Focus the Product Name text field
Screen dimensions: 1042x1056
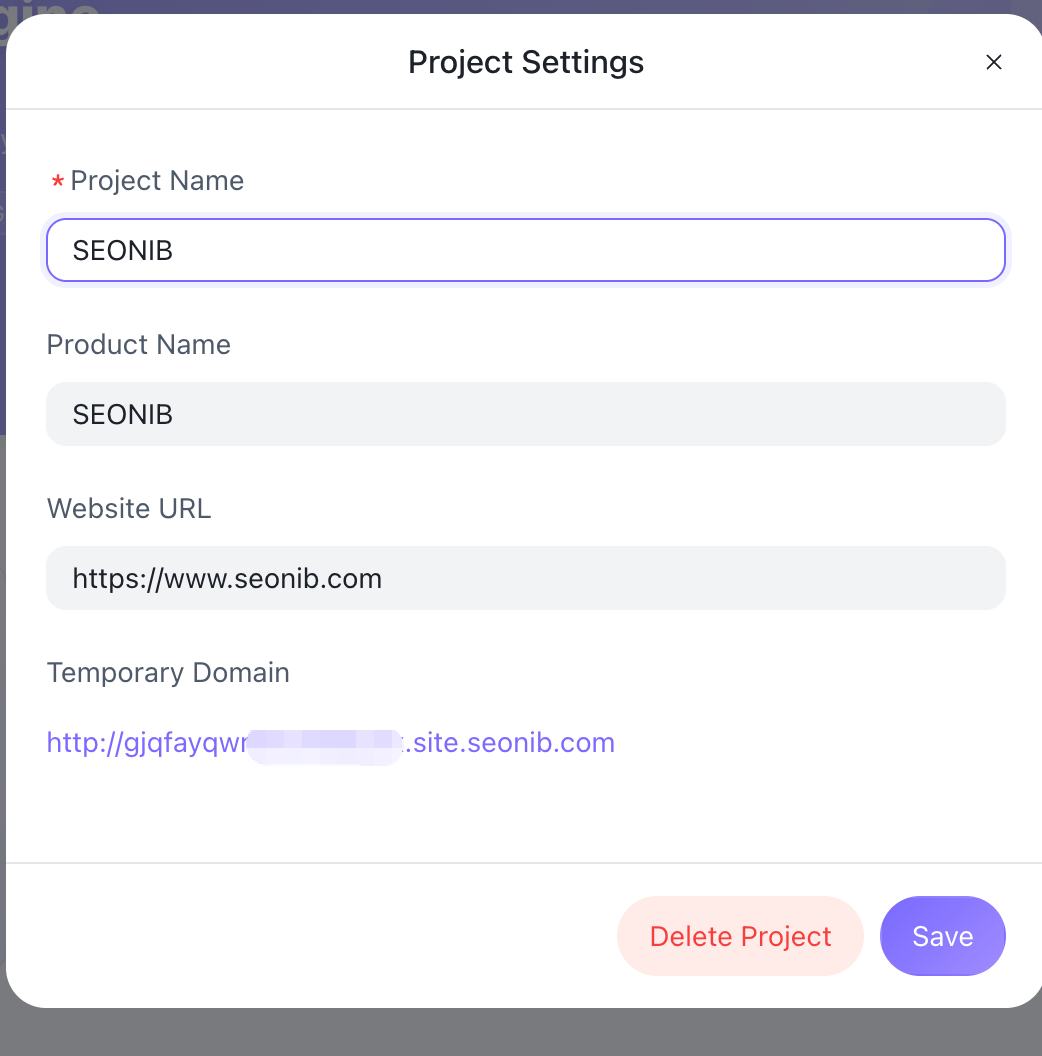pos(525,414)
